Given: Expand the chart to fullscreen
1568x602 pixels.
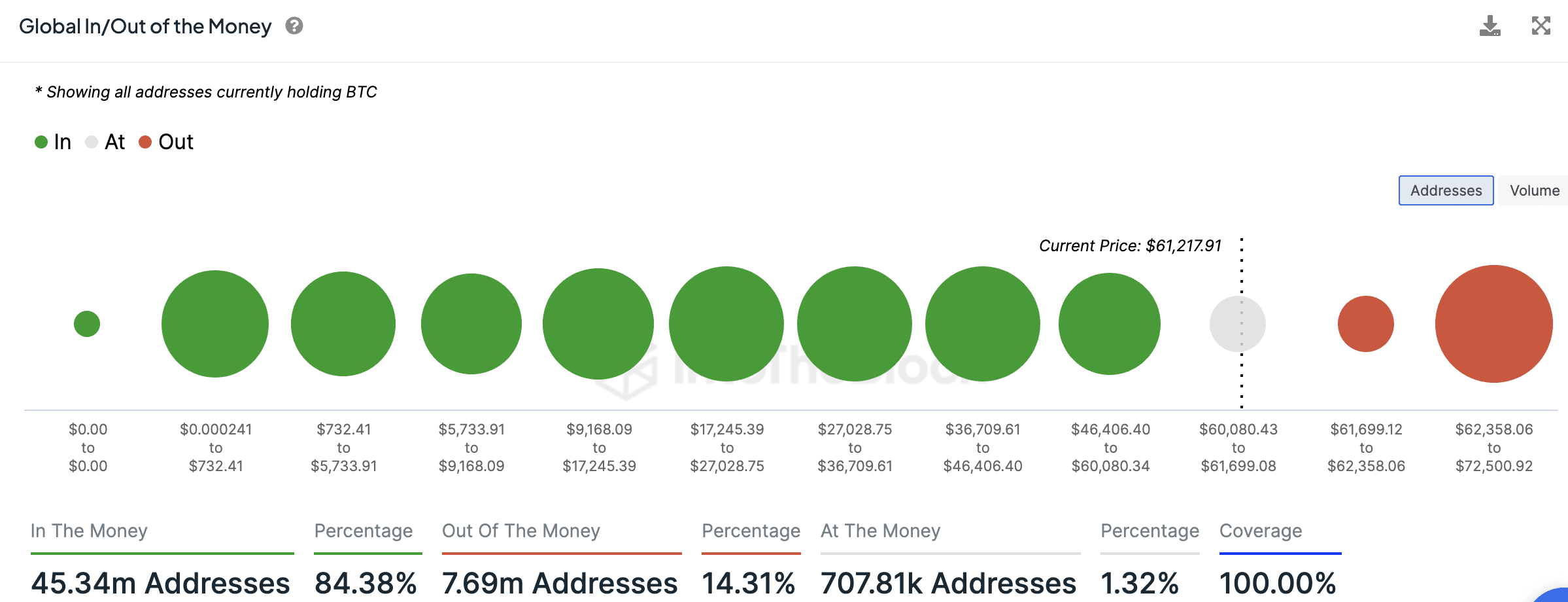Looking at the screenshot, I should coord(1541,26).
